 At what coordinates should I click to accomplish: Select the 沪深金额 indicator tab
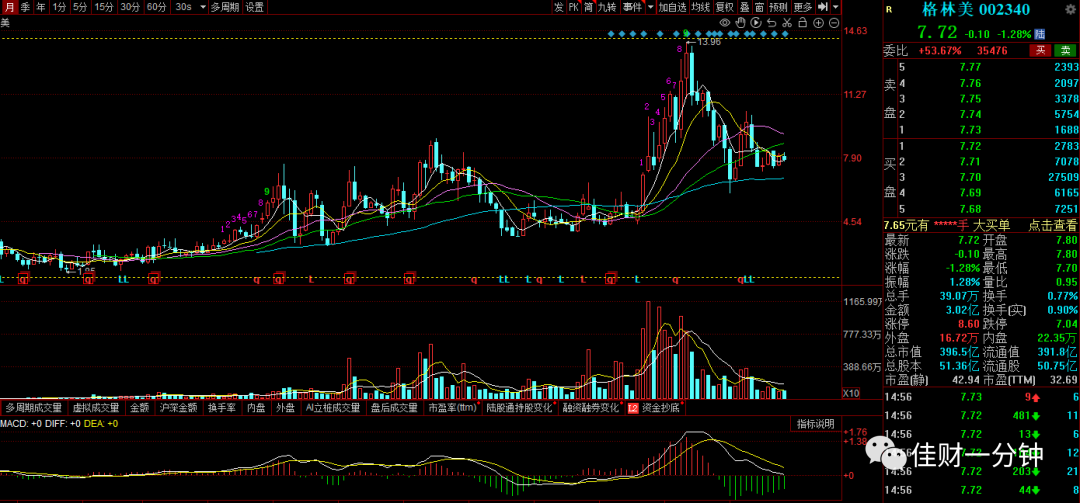[178, 407]
